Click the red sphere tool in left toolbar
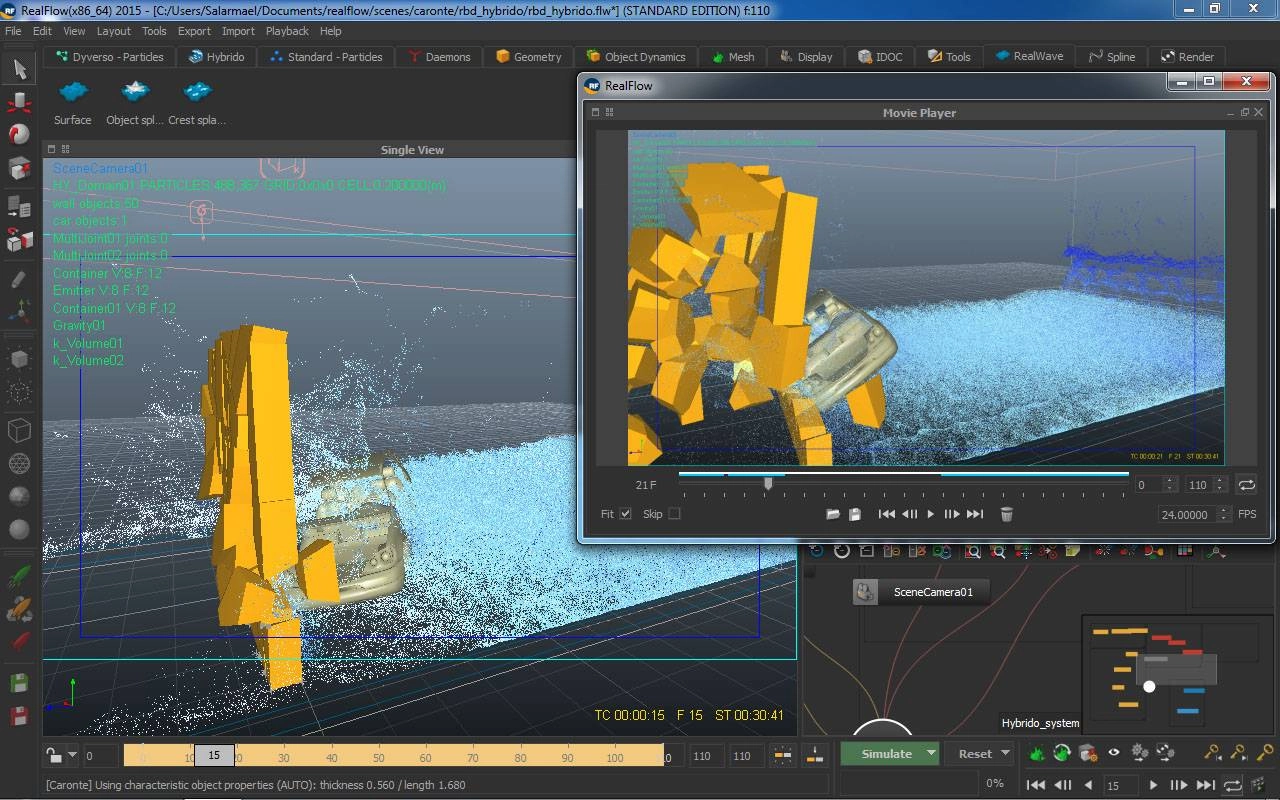Viewport: 1280px width, 800px height. (19, 133)
